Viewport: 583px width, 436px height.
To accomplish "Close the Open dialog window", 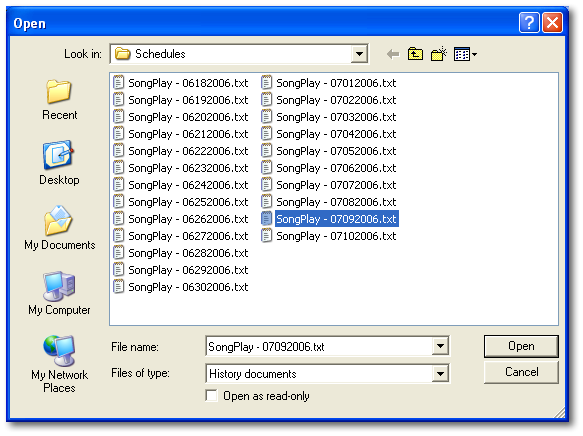I will [x=552, y=23].
